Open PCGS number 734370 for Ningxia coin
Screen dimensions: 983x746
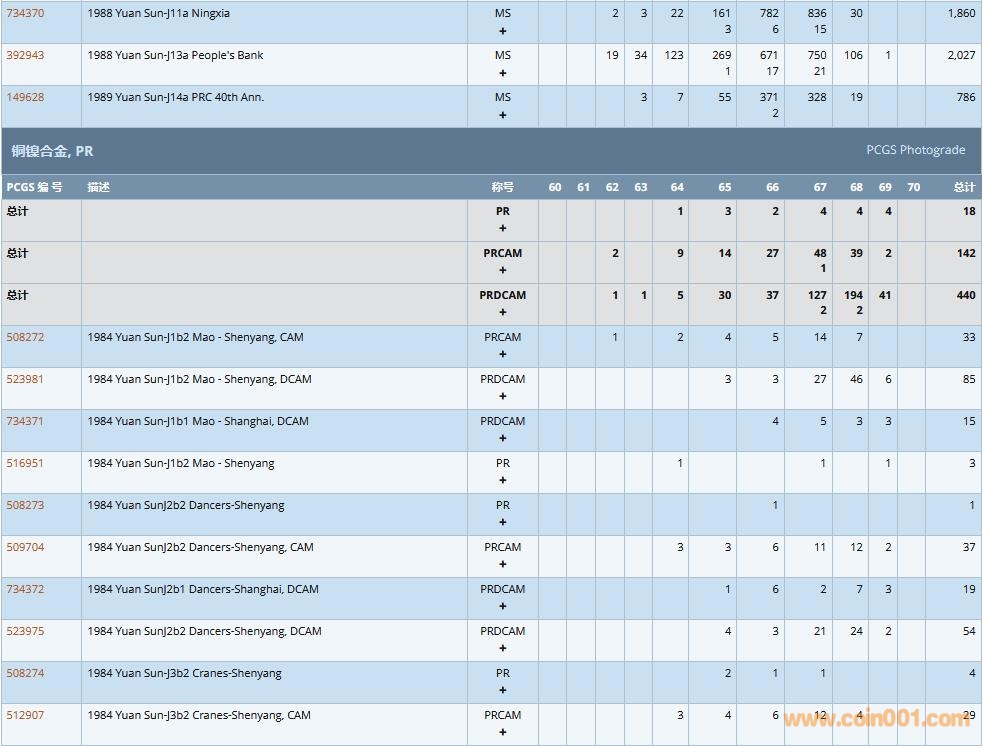coord(25,13)
